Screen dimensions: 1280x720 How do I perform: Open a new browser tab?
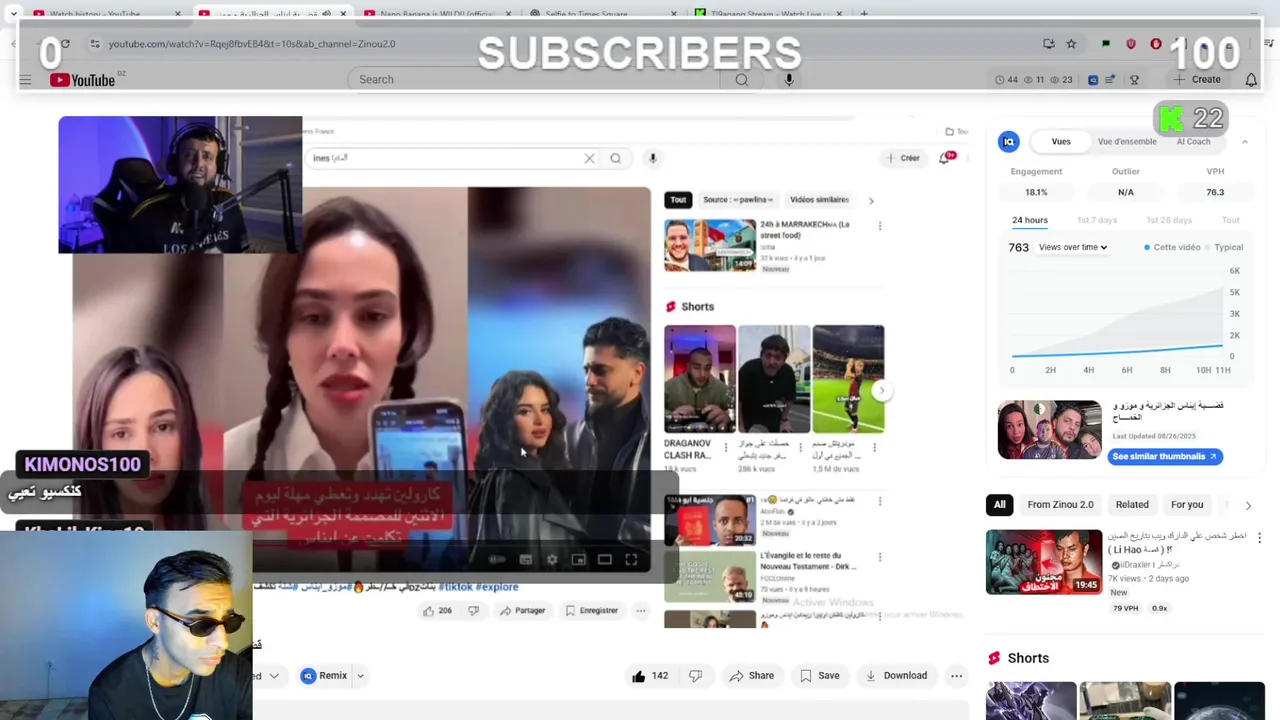[864, 14]
